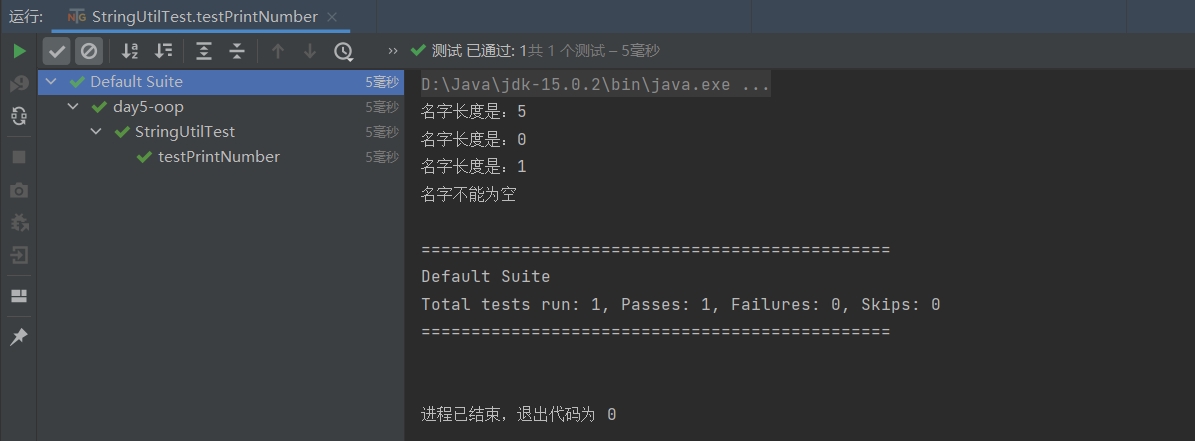Screen dimensions: 1195x441
Task: Sort tests alphabetically
Action: pyautogui.click(x=130, y=51)
